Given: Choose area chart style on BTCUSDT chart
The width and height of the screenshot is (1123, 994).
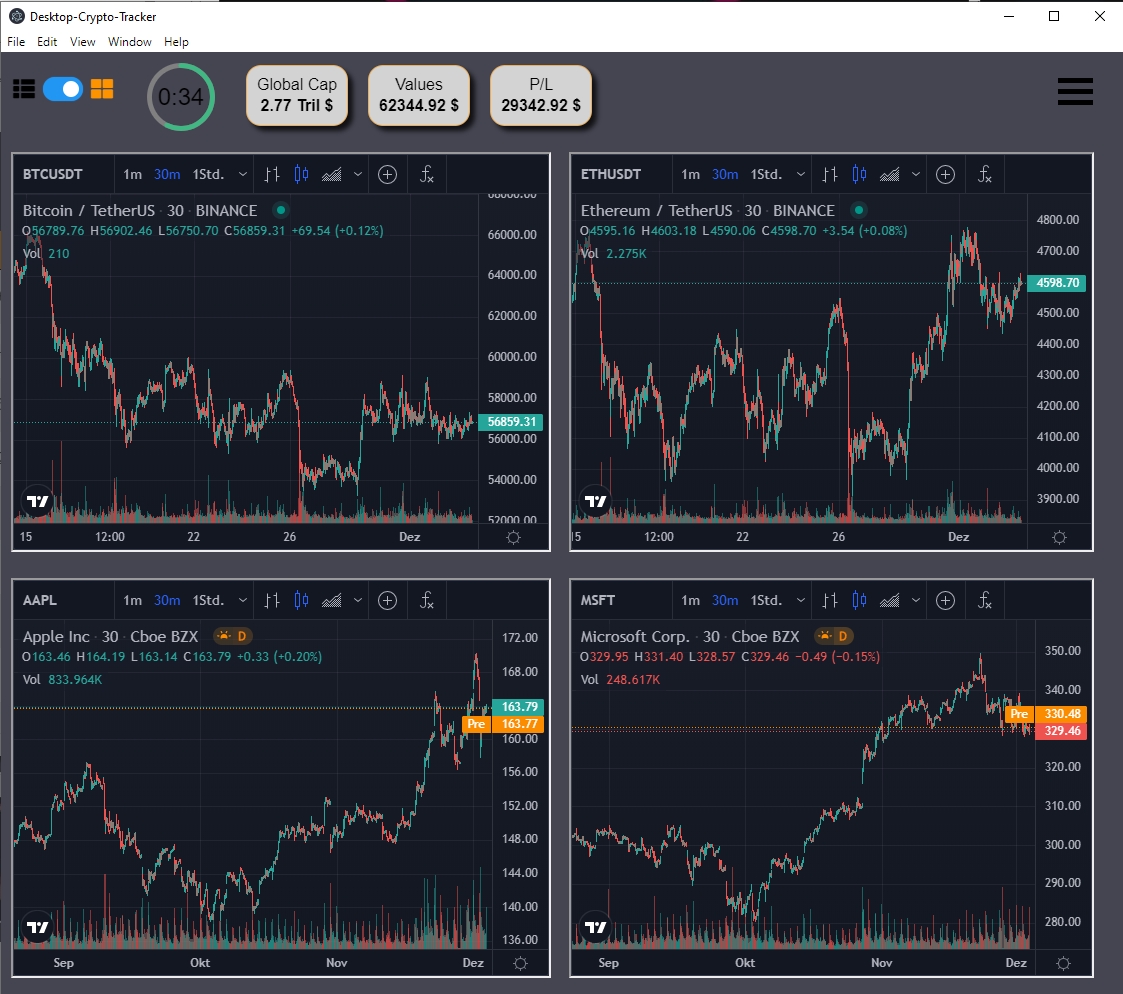Looking at the screenshot, I should click(x=331, y=174).
